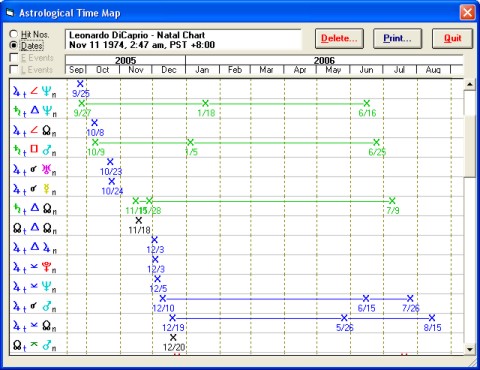
Task: Click the 10/24 hit marker
Action: tap(111, 181)
